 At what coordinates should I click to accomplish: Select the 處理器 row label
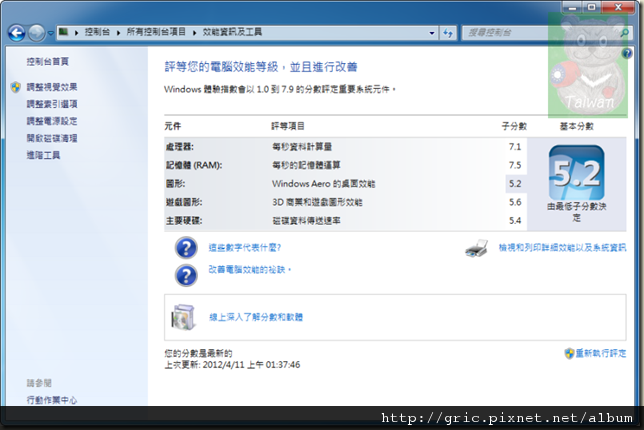[x=179, y=147]
